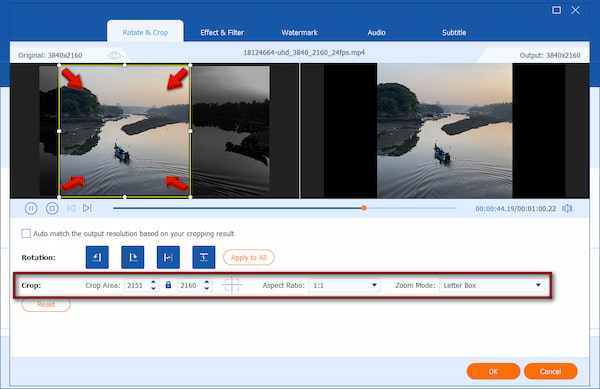The width and height of the screenshot is (600, 389).
Task: Increase crop width value 2151
Action: click(x=153, y=282)
